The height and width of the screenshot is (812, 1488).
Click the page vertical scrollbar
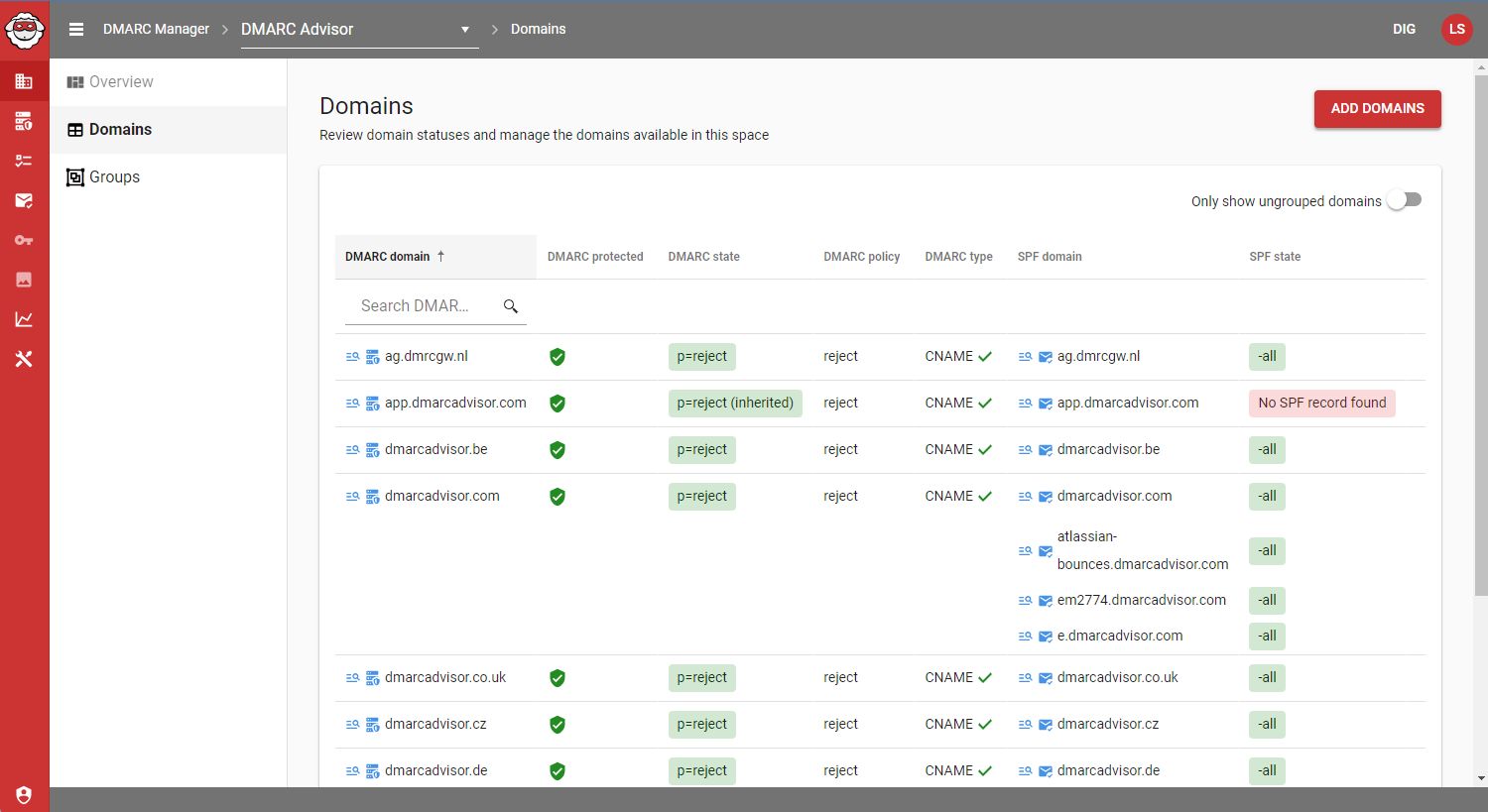(1481, 337)
